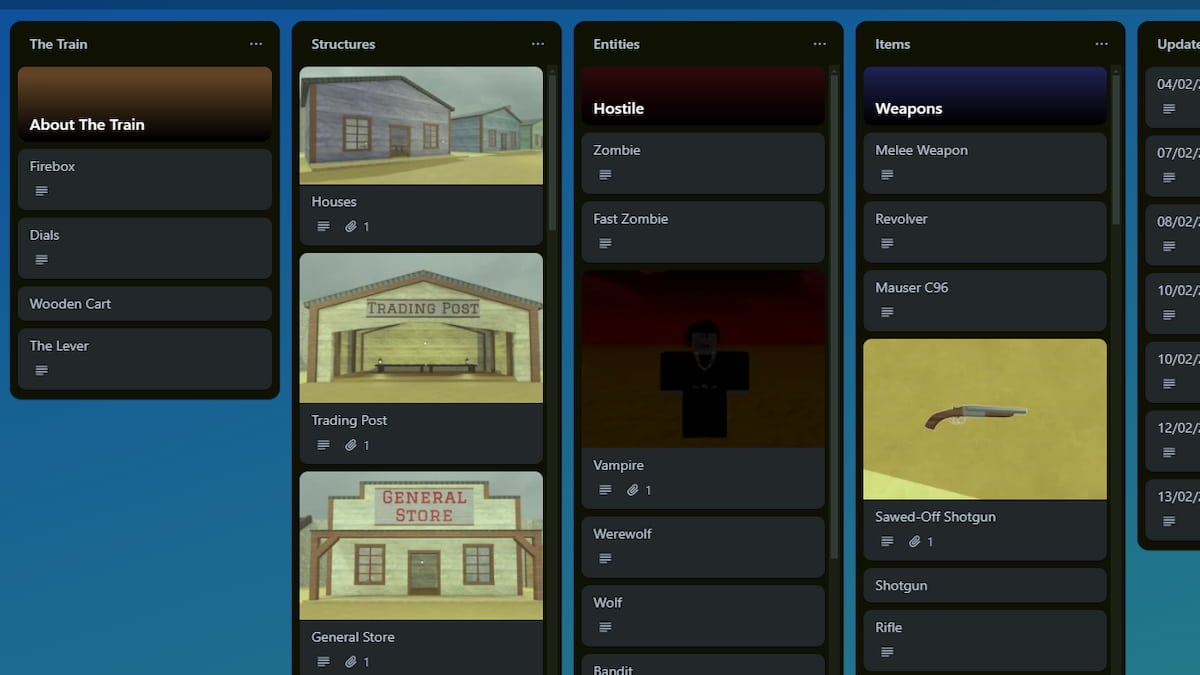This screenshot has width=1200, height=675.
Task: Click attachment icon on Trading Post card
Action: pos(351,446)
